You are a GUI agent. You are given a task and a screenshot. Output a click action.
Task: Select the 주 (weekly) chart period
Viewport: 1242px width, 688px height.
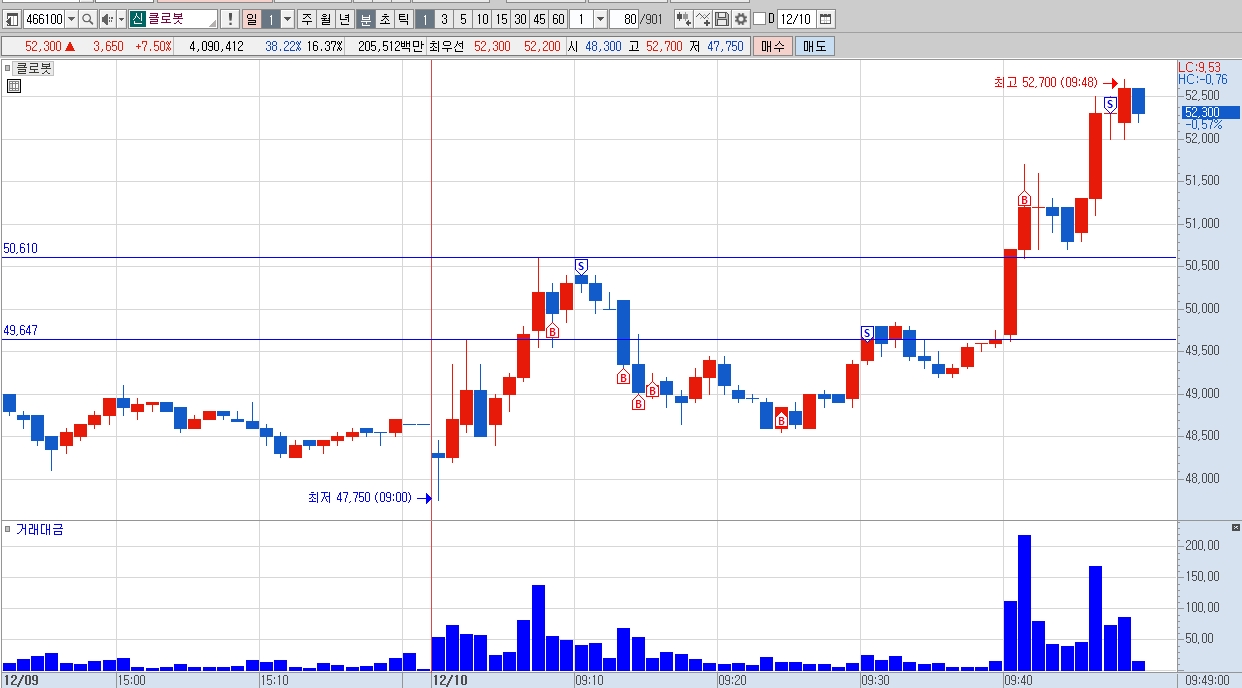click(x=307, y=19)
